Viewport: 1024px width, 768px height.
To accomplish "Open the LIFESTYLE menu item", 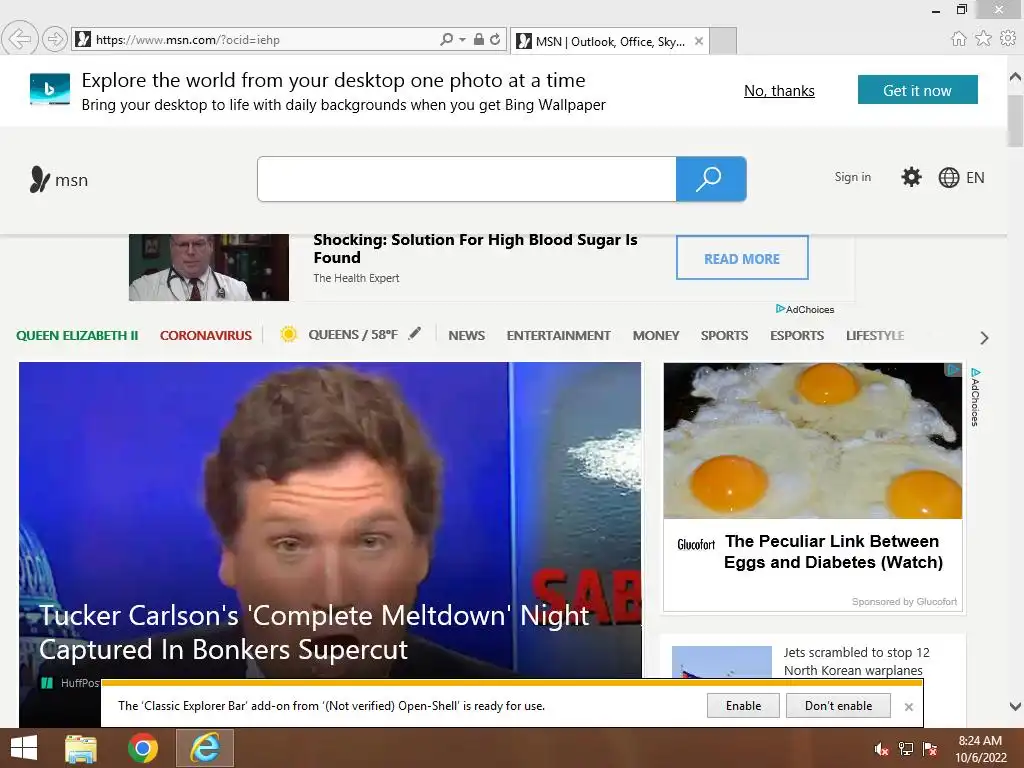I will [x=875, y=335].
